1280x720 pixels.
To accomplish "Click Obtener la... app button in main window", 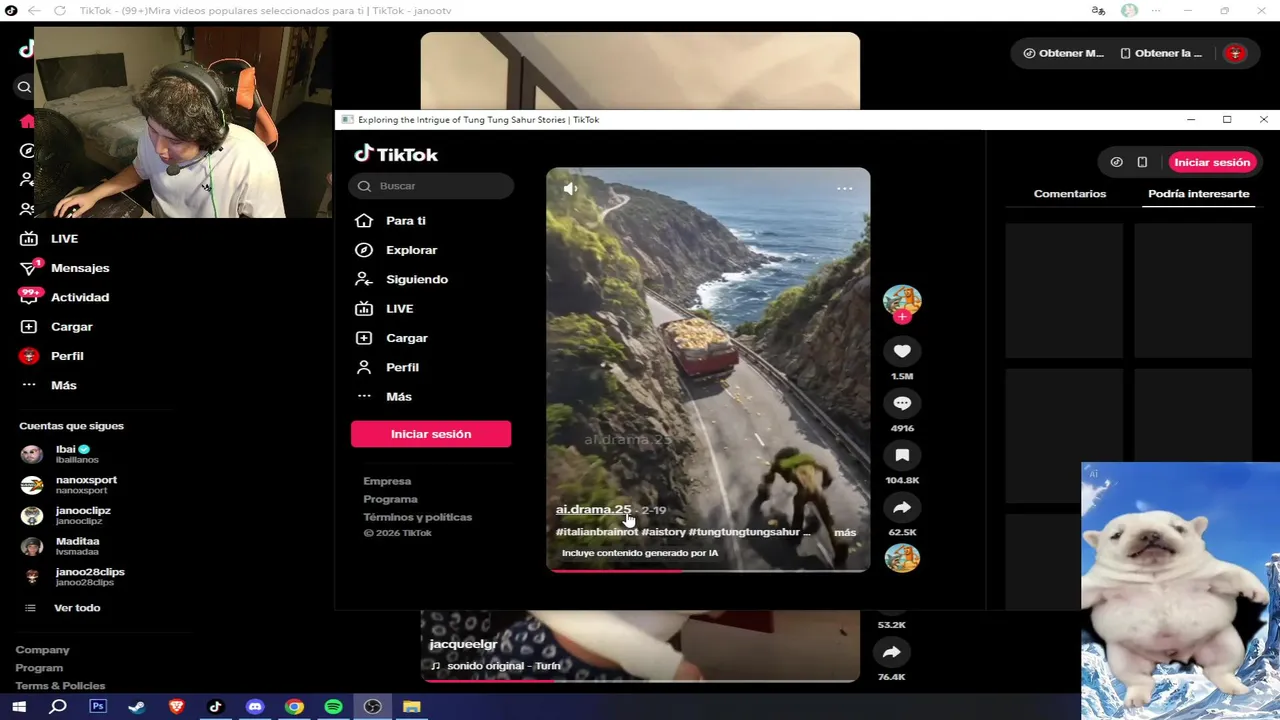I will click(x=1161, y=53).
